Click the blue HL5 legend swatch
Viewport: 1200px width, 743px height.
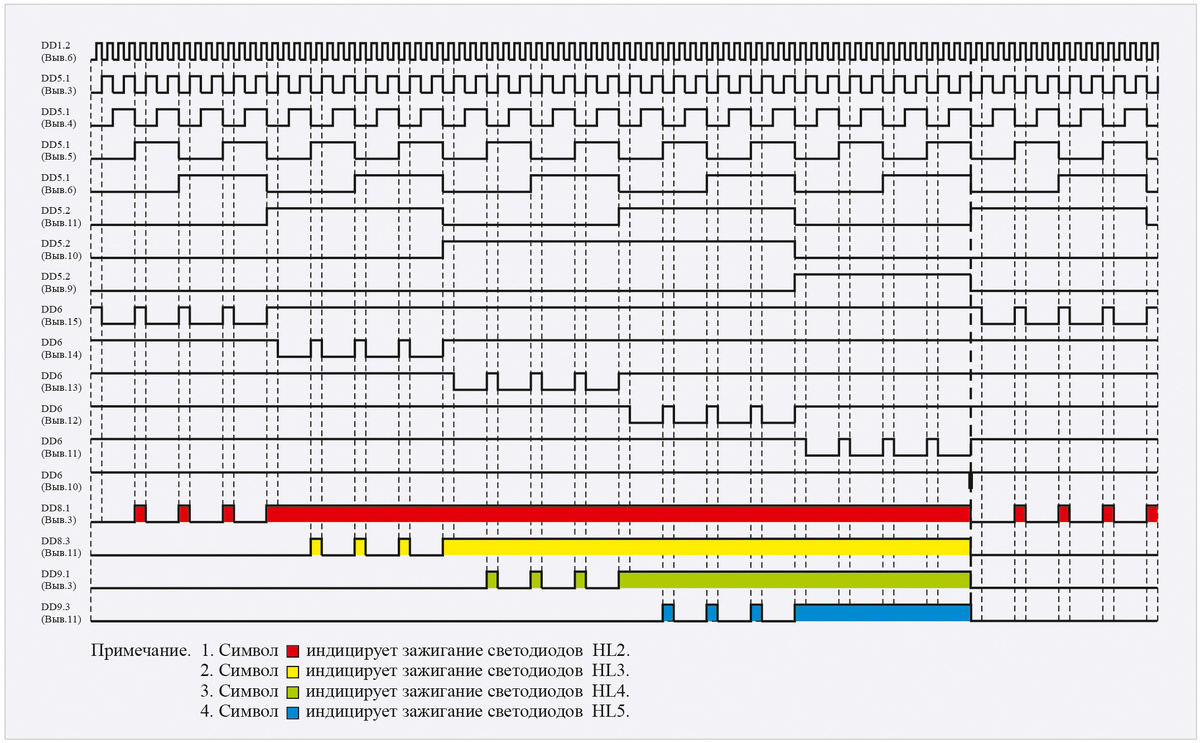click(293, 712)
